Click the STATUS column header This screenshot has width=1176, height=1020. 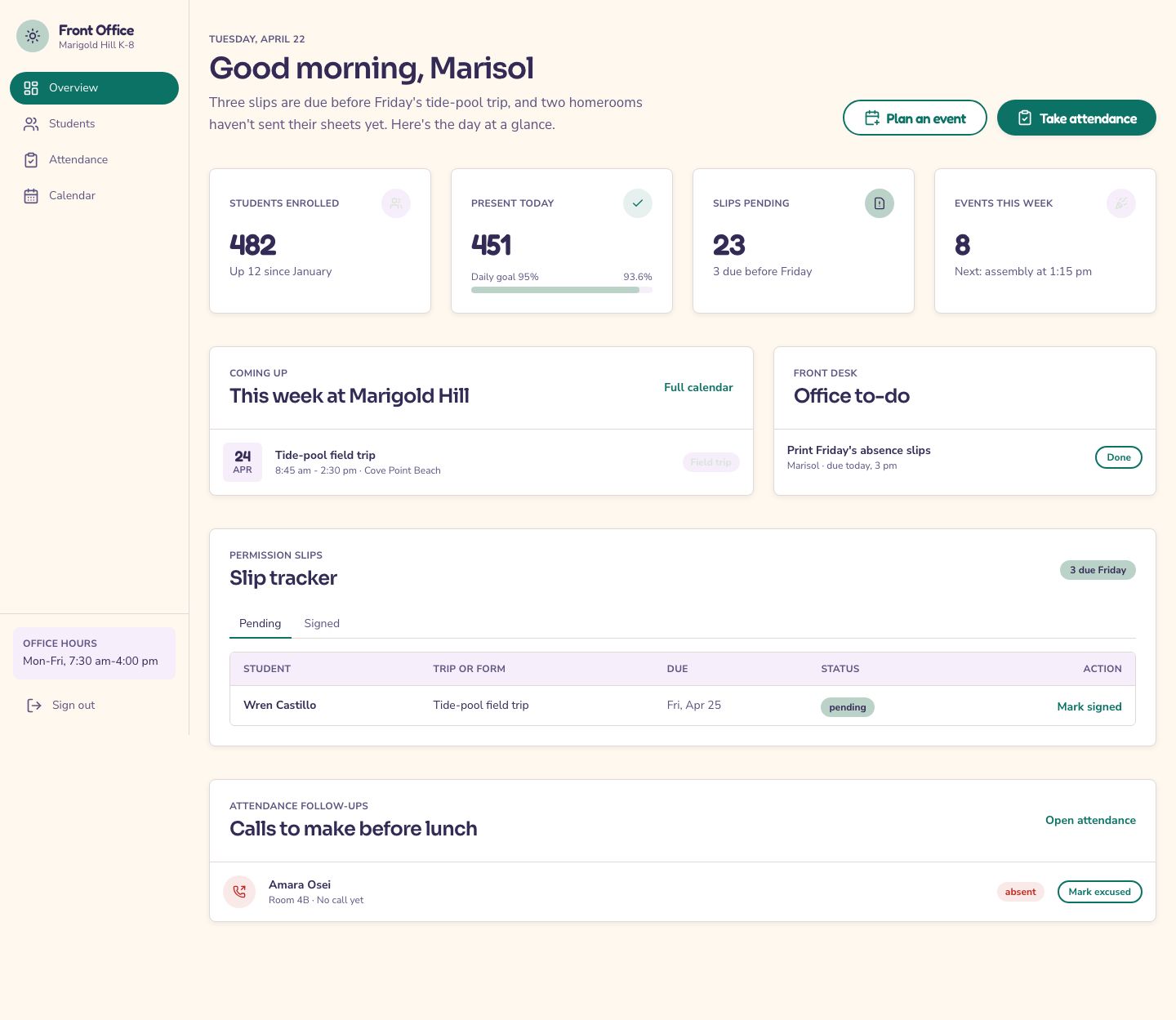coord(840,669)
